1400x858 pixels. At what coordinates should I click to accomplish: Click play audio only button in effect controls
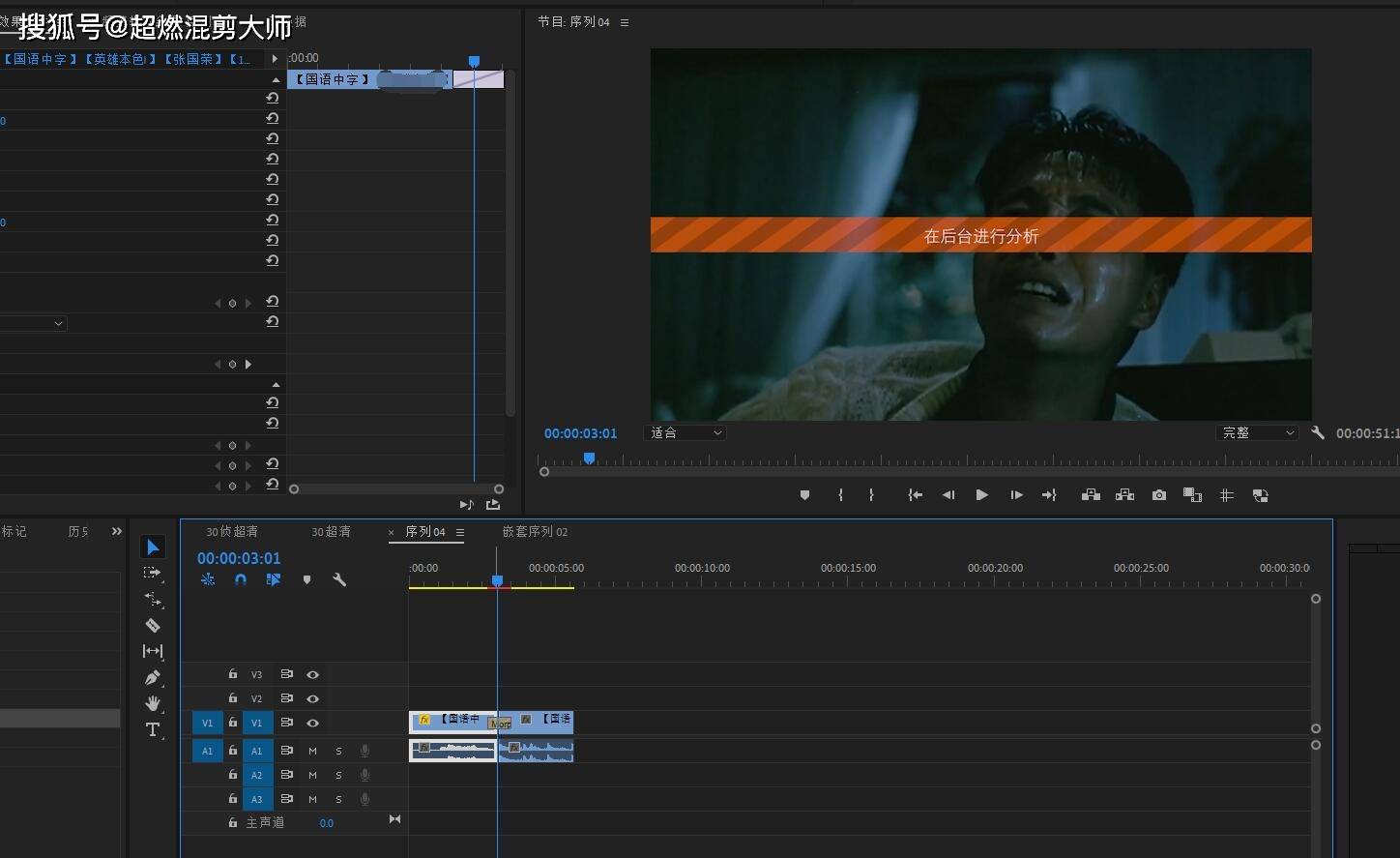466,504
